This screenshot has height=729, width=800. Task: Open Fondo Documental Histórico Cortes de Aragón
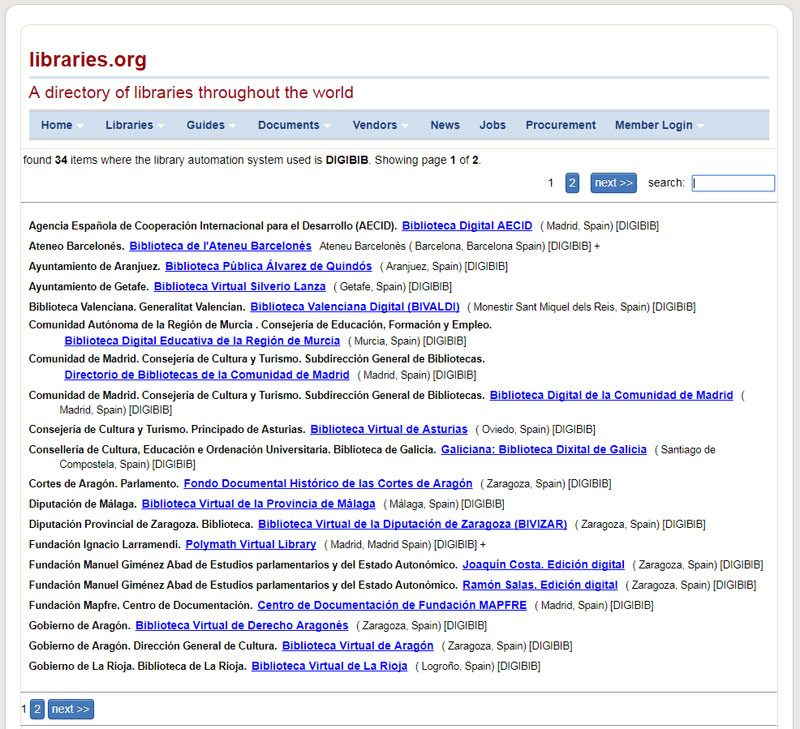point(328,484)
